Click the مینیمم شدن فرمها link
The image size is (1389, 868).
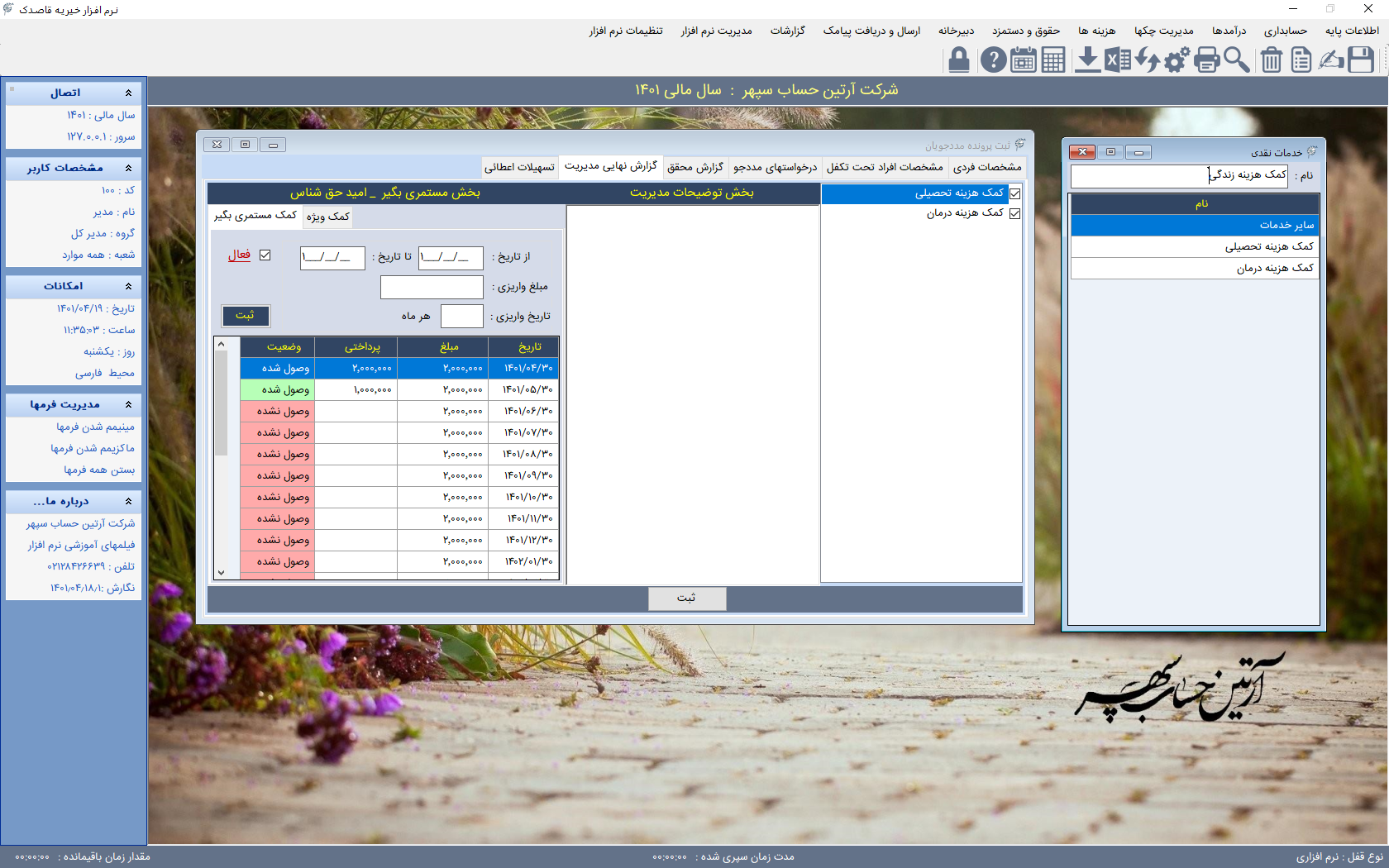[95, 427]
